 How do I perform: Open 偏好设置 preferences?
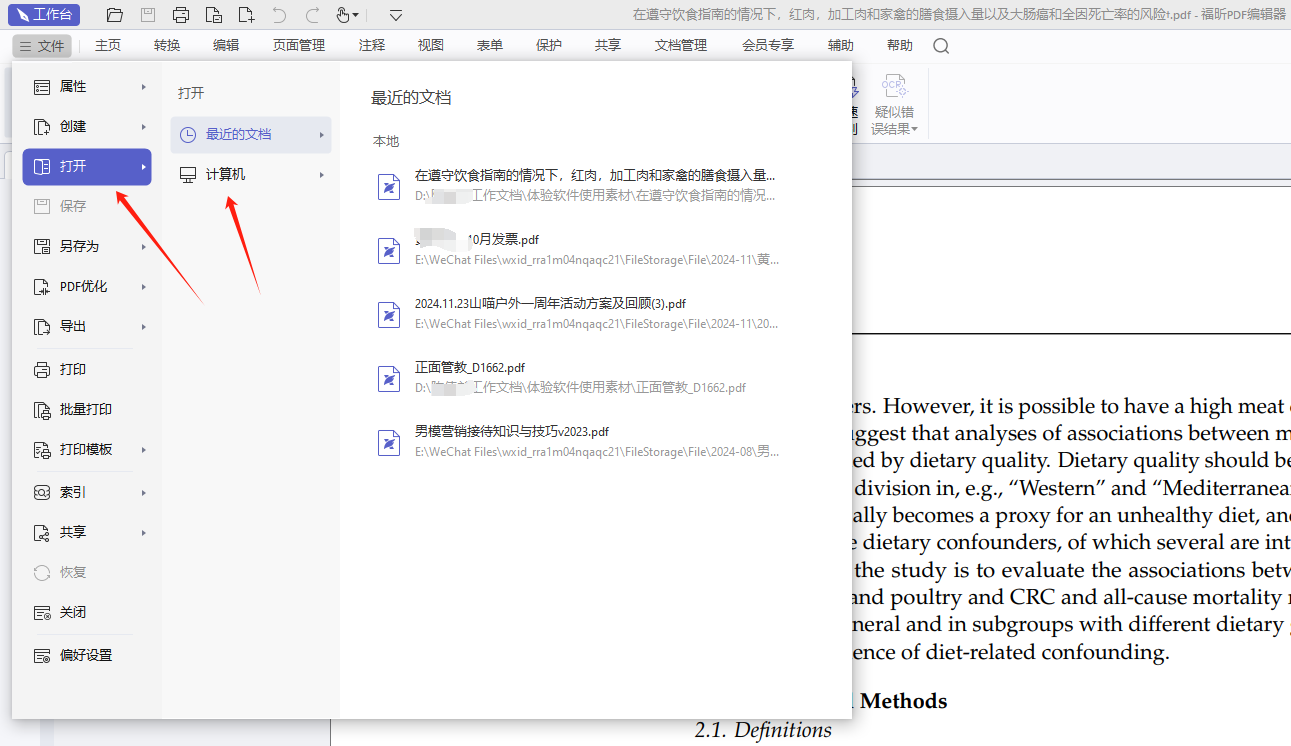pos(85,655)
